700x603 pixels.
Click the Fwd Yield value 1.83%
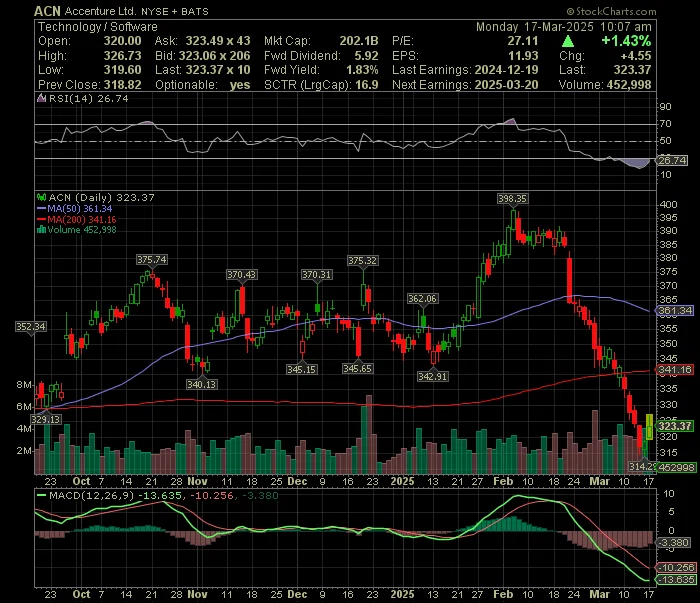click(x=362, y=70)
